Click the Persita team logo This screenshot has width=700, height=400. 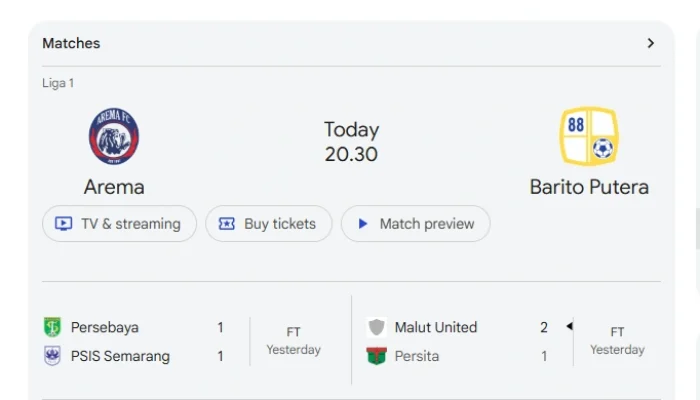point(376,356)
